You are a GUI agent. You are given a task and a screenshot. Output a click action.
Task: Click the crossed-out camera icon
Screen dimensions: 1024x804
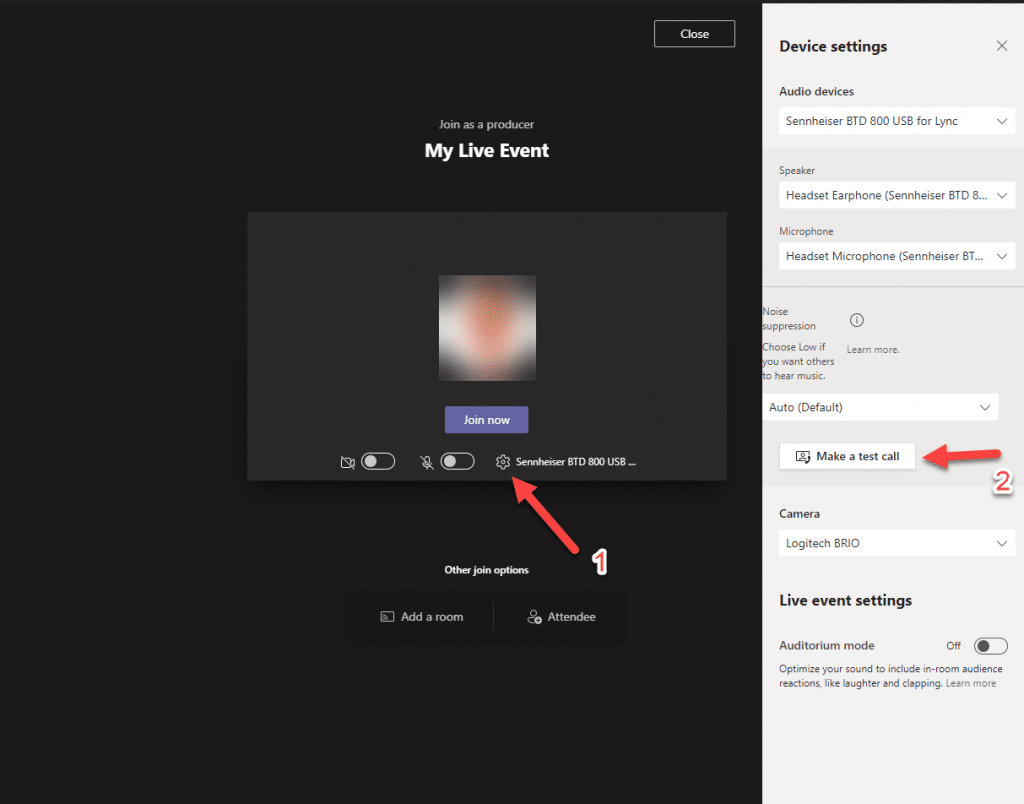[347, 461]
